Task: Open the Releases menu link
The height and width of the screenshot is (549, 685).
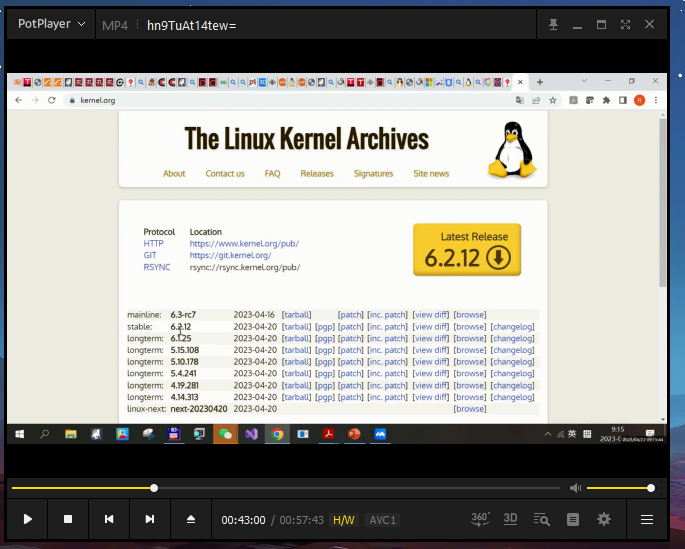Action: point(317,173)
